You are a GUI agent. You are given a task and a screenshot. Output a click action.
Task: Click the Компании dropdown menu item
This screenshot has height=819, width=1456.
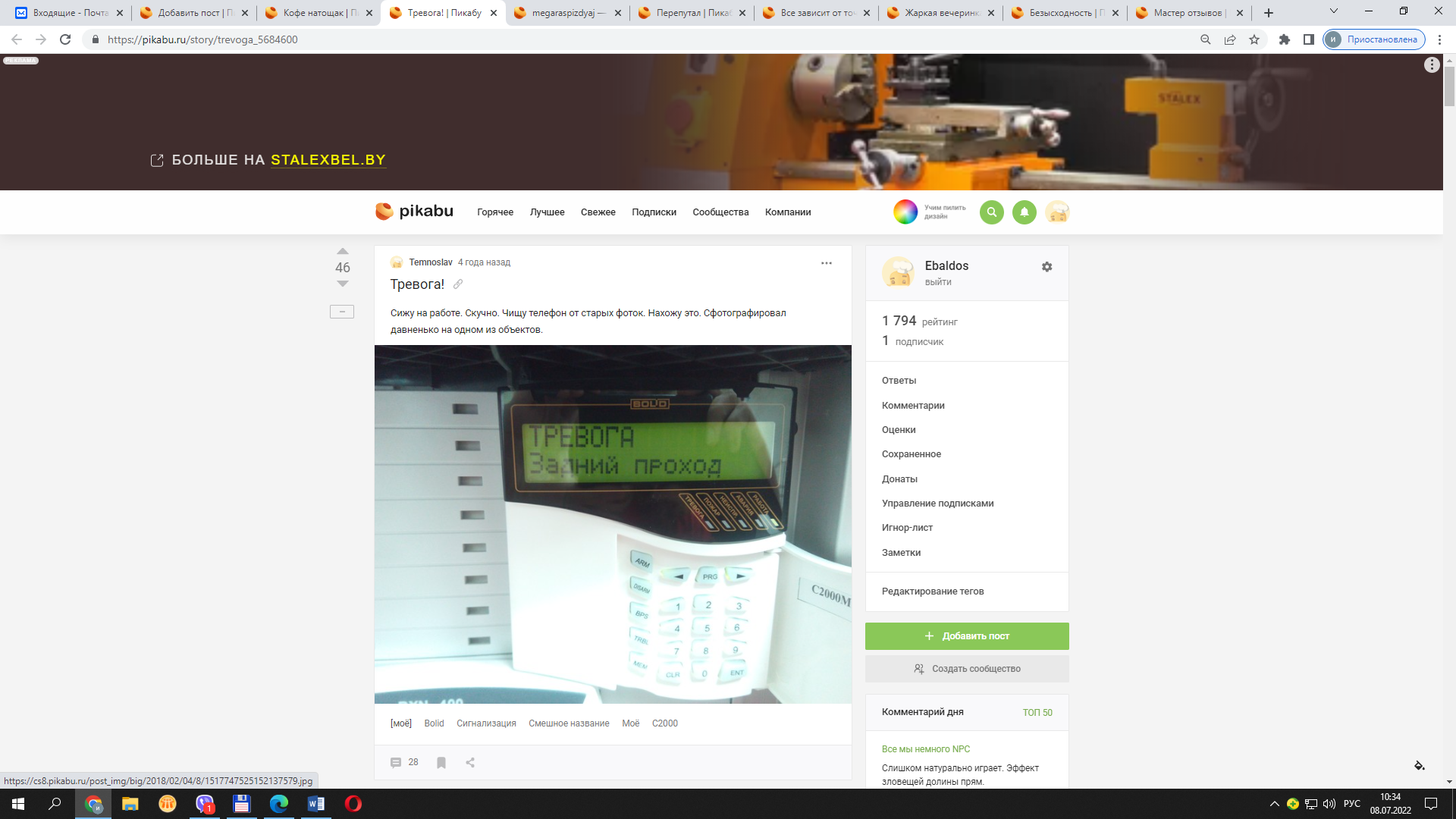coord(789,212)
